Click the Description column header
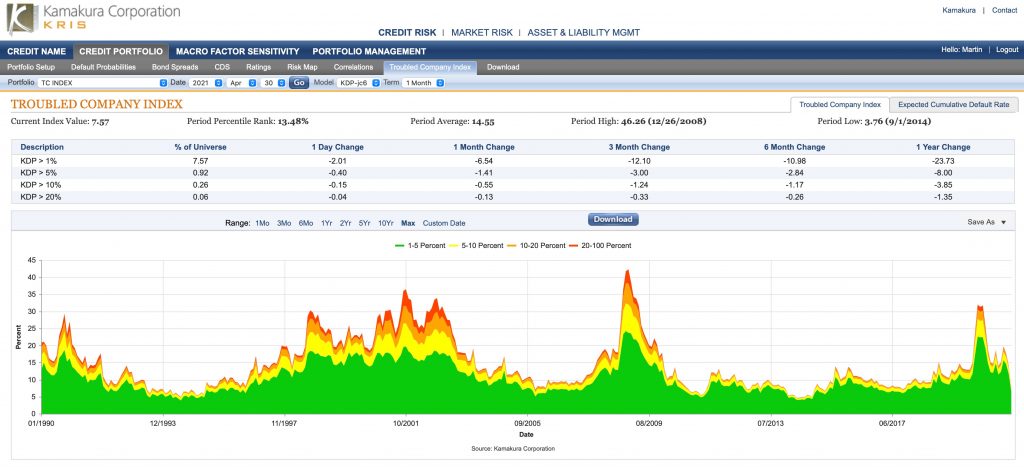 pyautogui.click(x=42, y=148)
